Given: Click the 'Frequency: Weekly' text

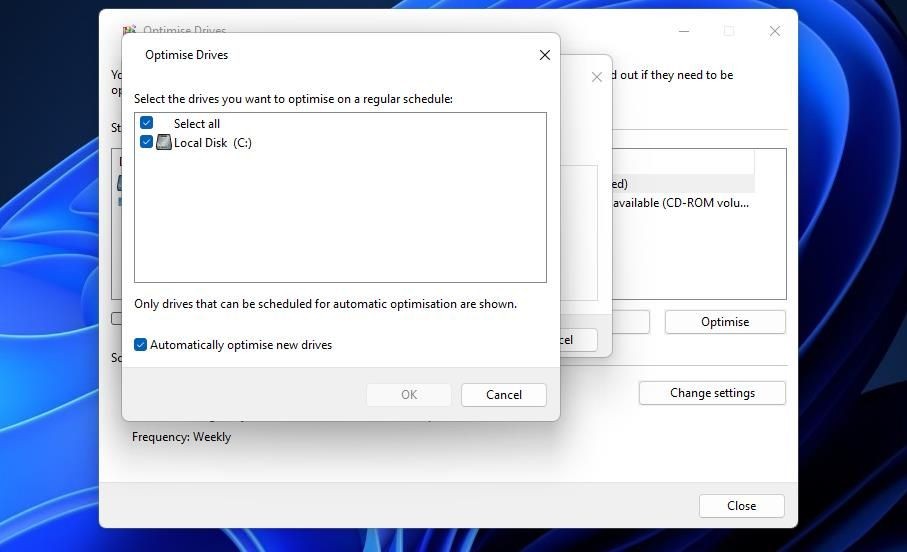Looking at the screenshot, I should pos(181,437).
